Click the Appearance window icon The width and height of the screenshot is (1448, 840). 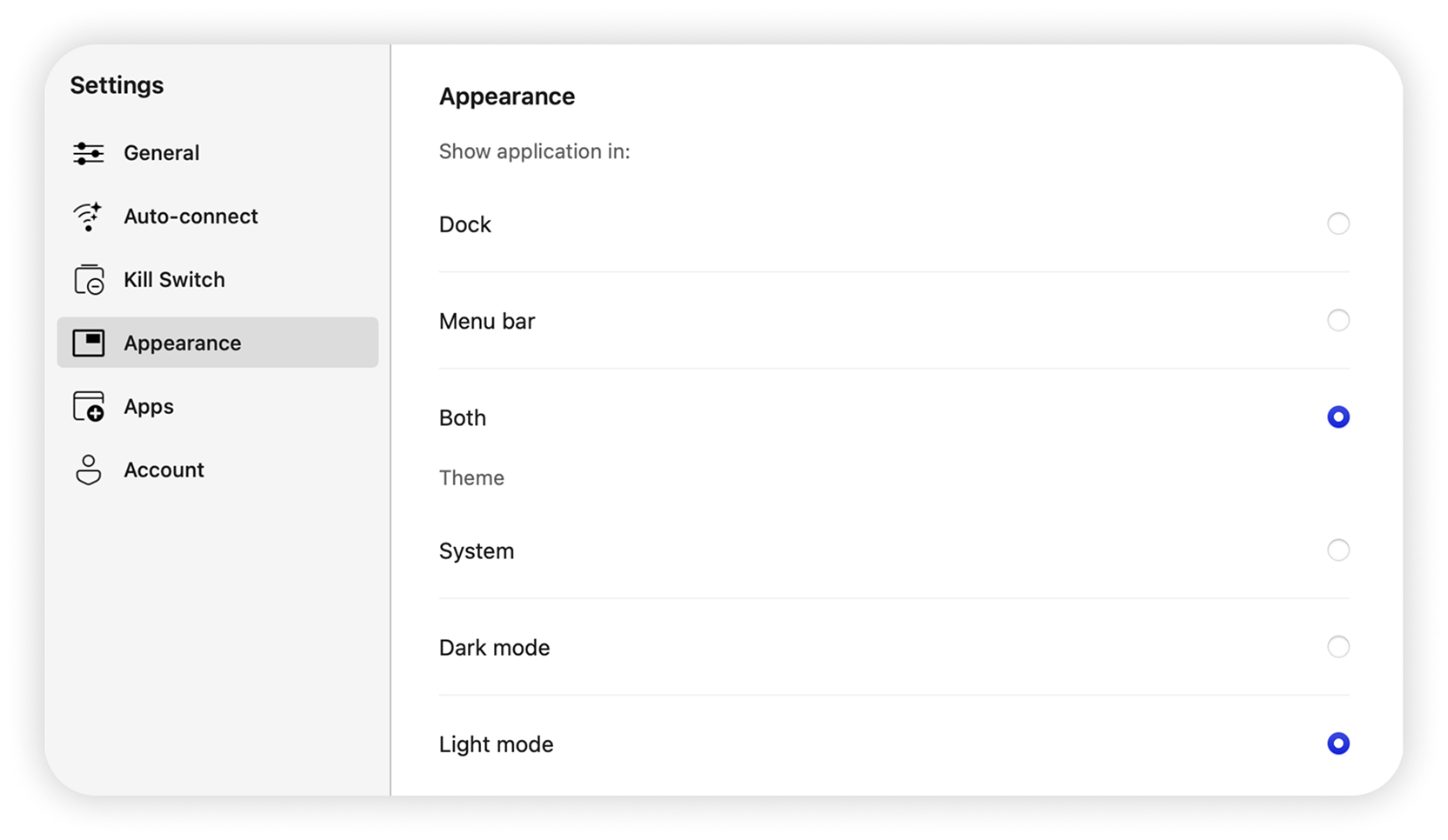point(89,343)
